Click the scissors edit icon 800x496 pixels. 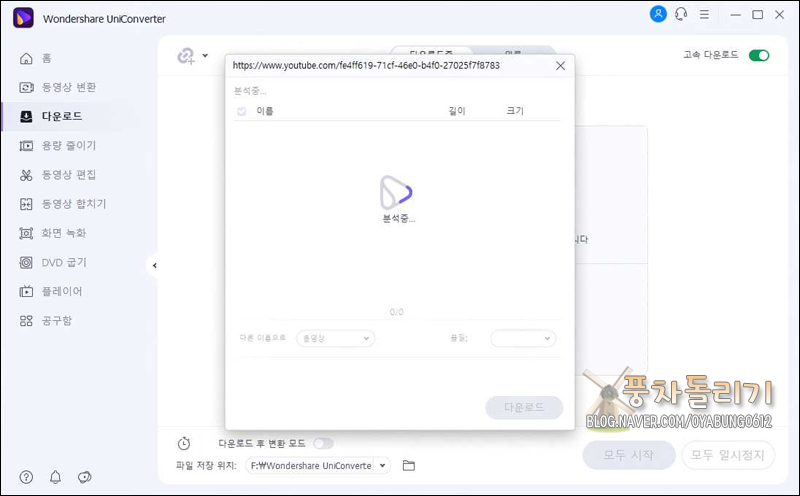(x=26, y=175)
